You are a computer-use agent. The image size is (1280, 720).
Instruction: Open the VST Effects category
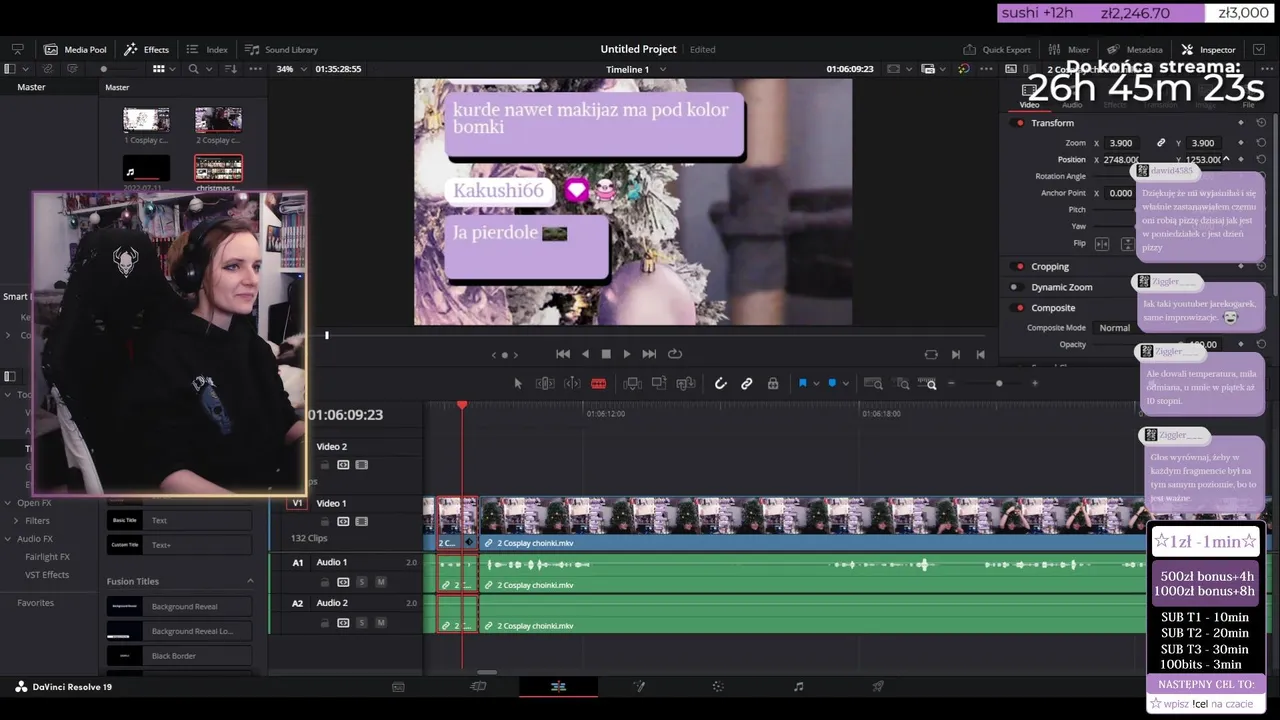point(47,575)
